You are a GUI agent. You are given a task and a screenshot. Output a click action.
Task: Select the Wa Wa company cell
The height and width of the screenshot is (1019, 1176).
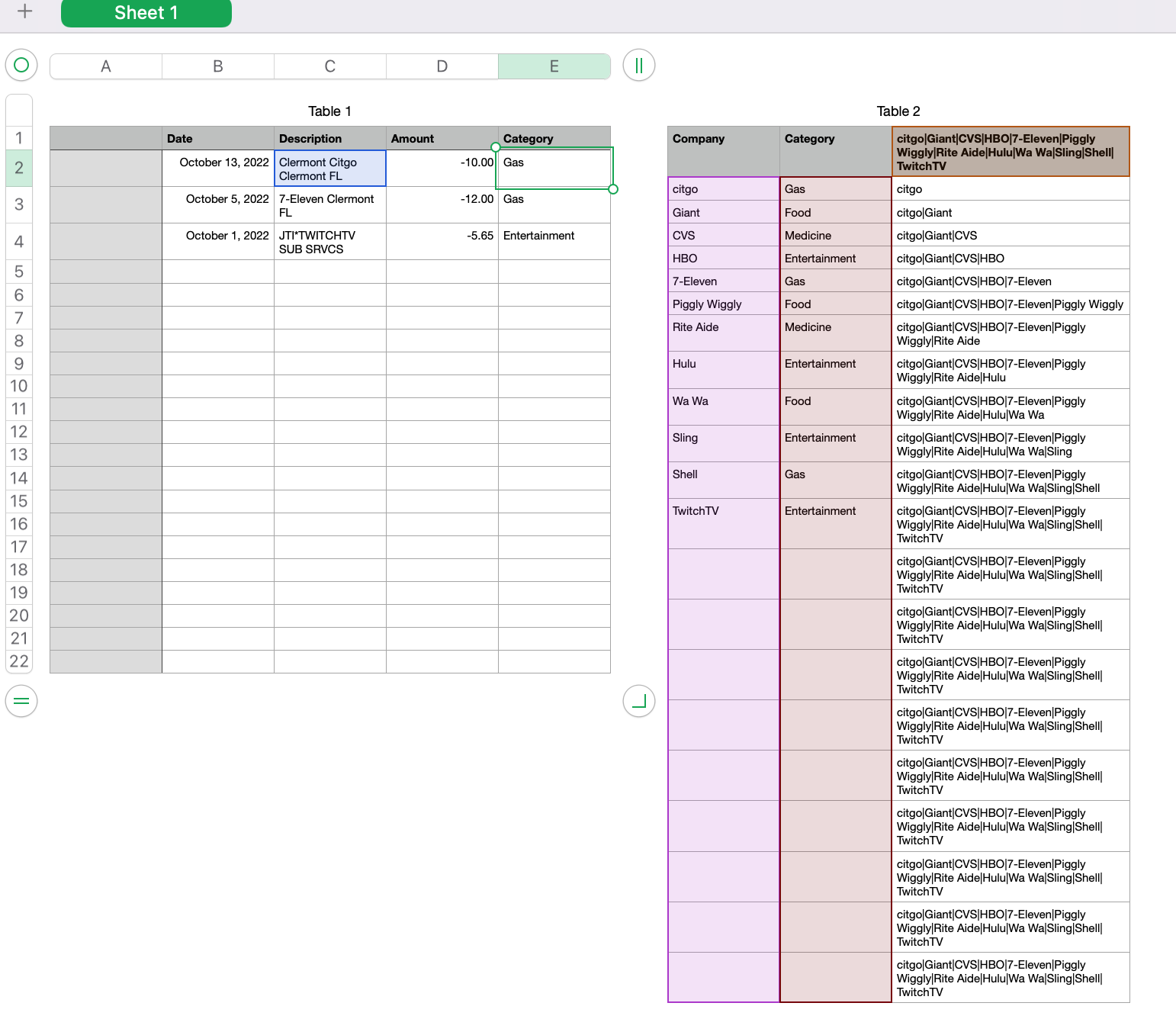point(724,407)
